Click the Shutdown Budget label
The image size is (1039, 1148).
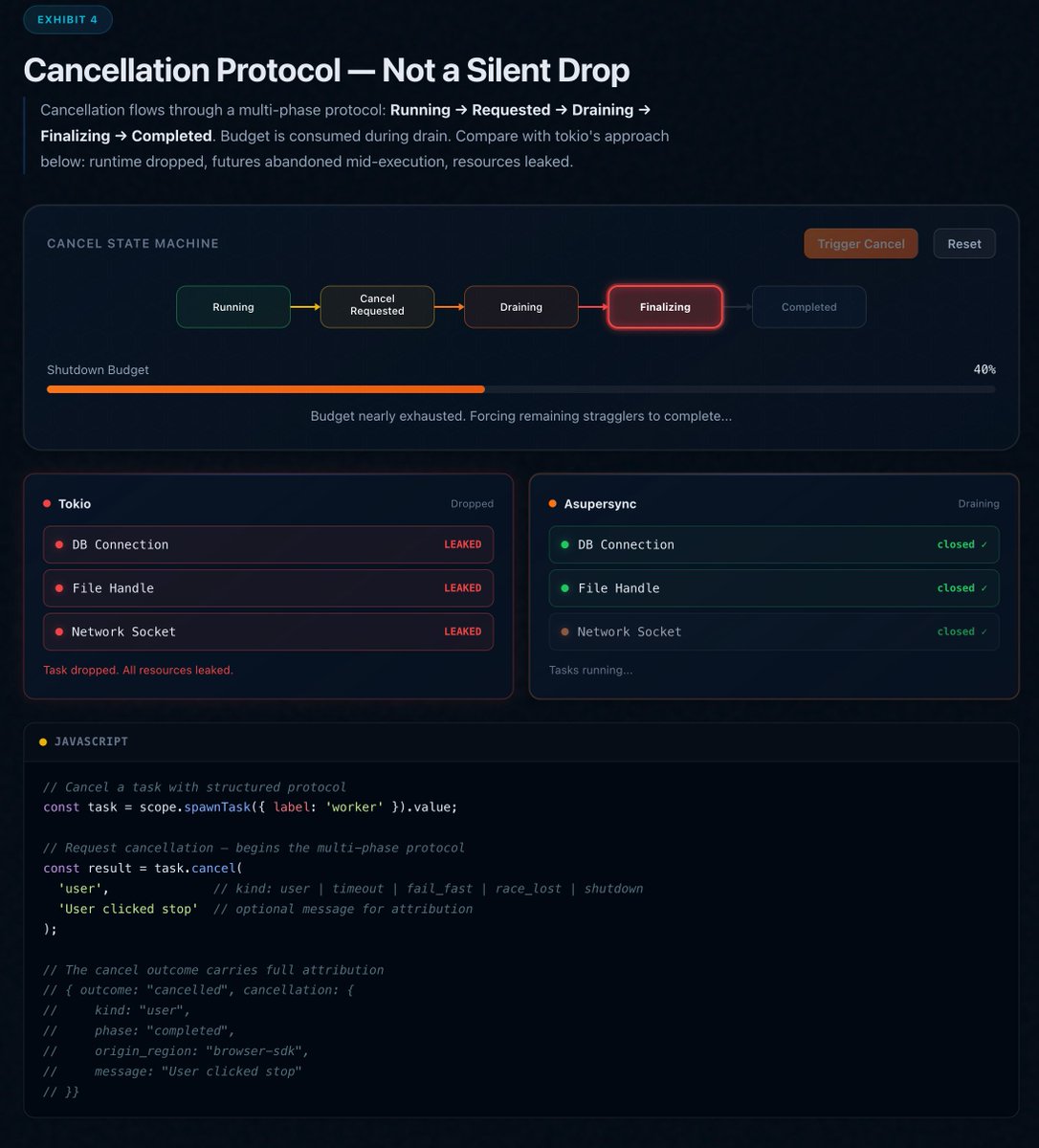tap(99, 369)
